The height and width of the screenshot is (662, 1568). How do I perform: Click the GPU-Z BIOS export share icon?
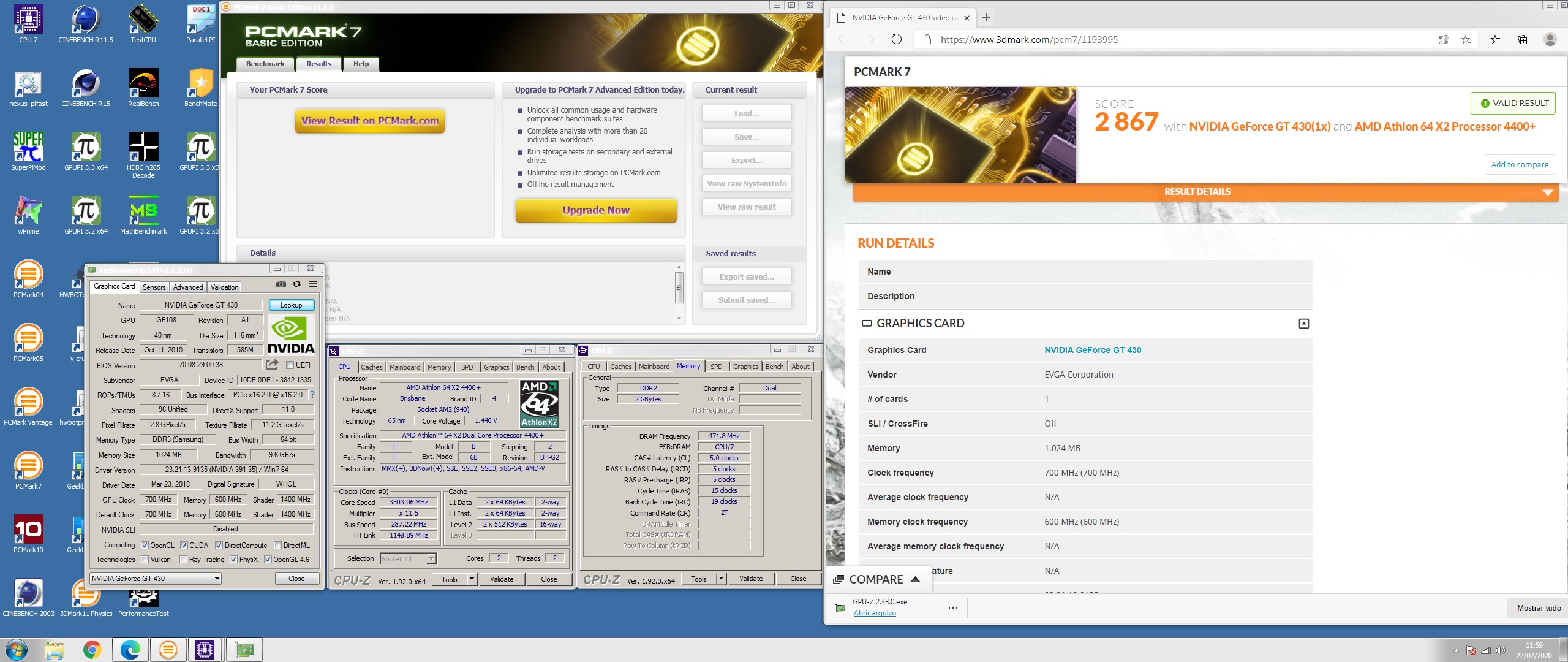pos(272,365)
